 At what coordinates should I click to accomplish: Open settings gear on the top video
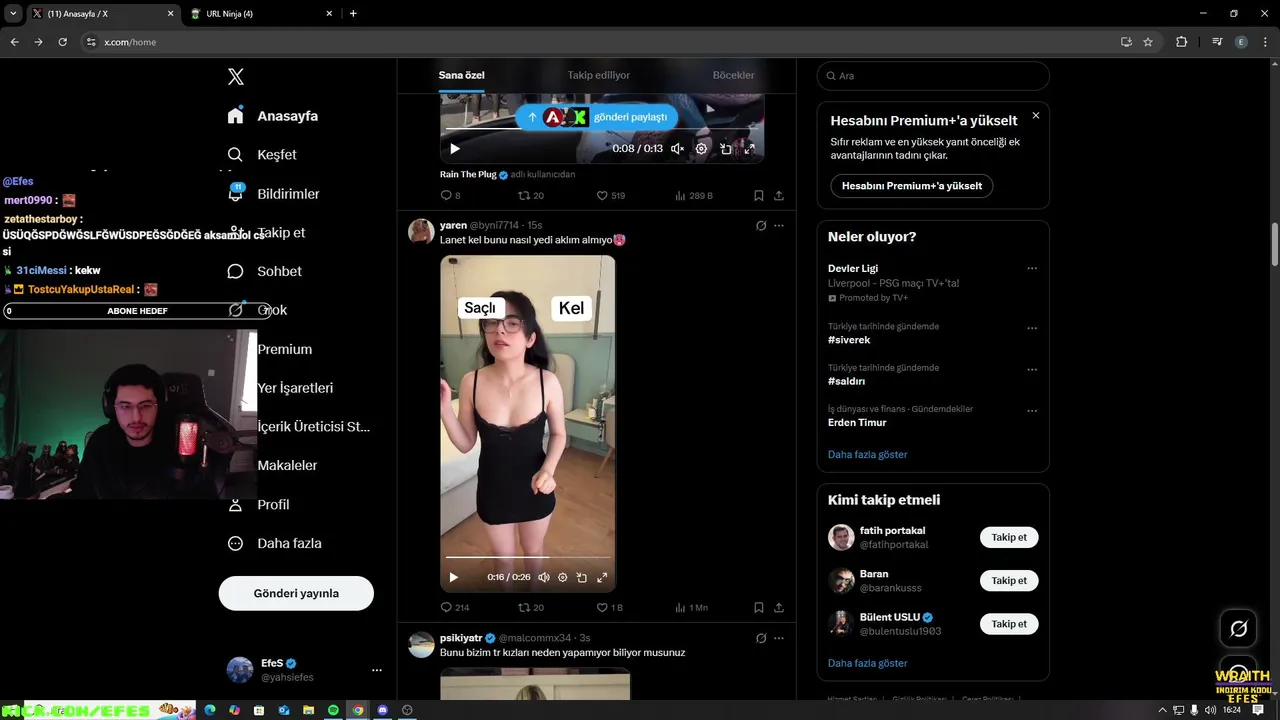tap(701, 149)
